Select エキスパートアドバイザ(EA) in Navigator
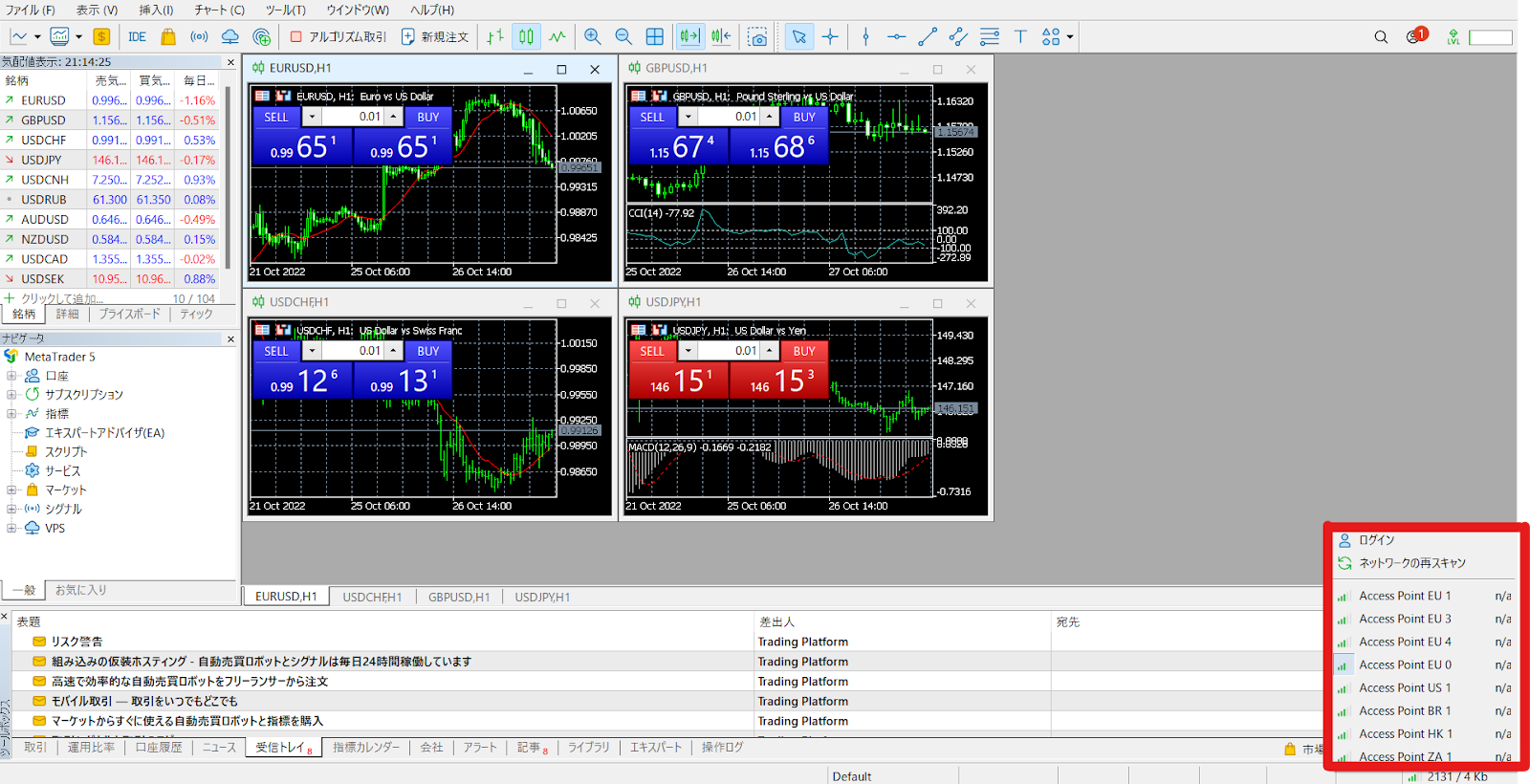Screen dimensions: 1530x784 (104, 433)
